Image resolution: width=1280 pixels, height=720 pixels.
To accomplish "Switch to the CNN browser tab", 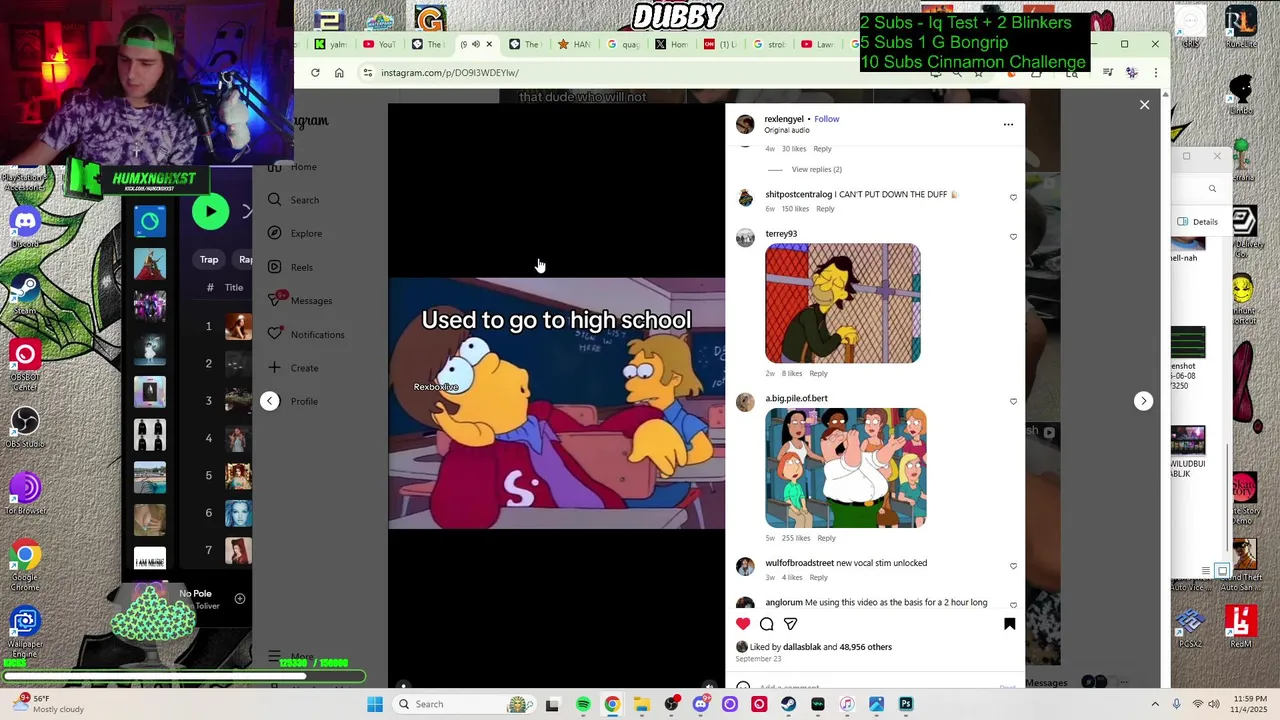I will pos(721,44).
